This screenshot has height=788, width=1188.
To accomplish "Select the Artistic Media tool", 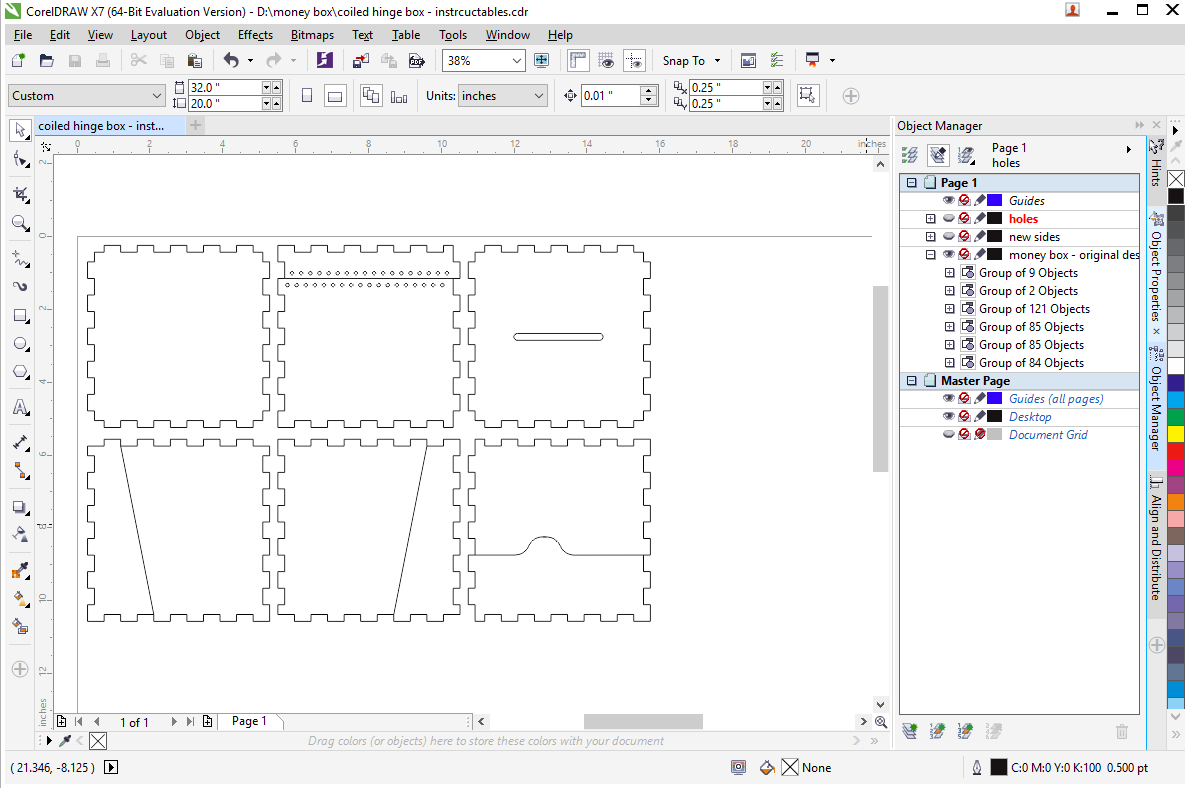I will 20,286.
